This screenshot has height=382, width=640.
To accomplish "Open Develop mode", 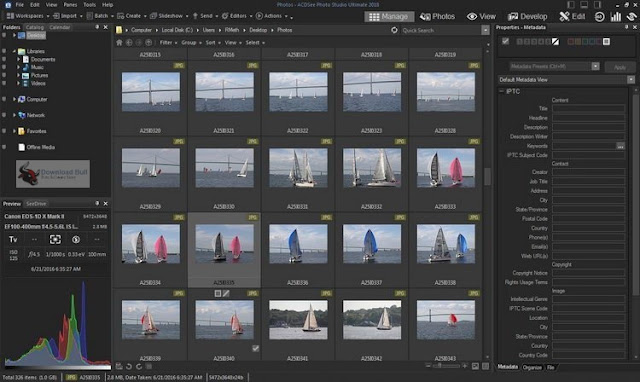I will (x=527, y=16).
